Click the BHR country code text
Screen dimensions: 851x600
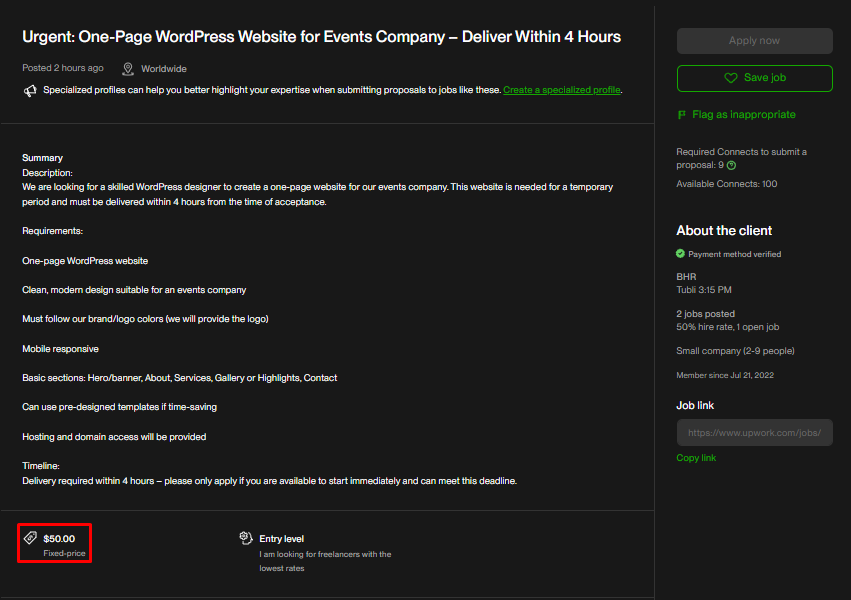pyautogui.click(x=686, y=277)
